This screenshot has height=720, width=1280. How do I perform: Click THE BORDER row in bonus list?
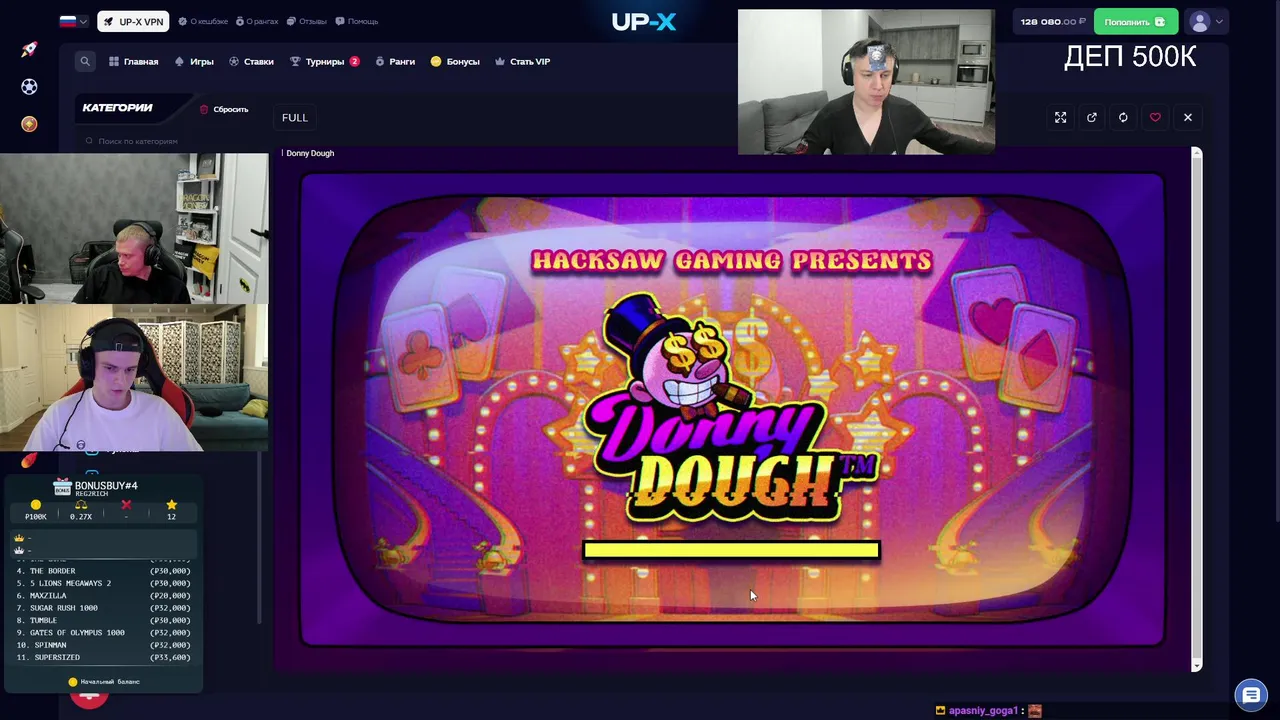coord(104,571)
